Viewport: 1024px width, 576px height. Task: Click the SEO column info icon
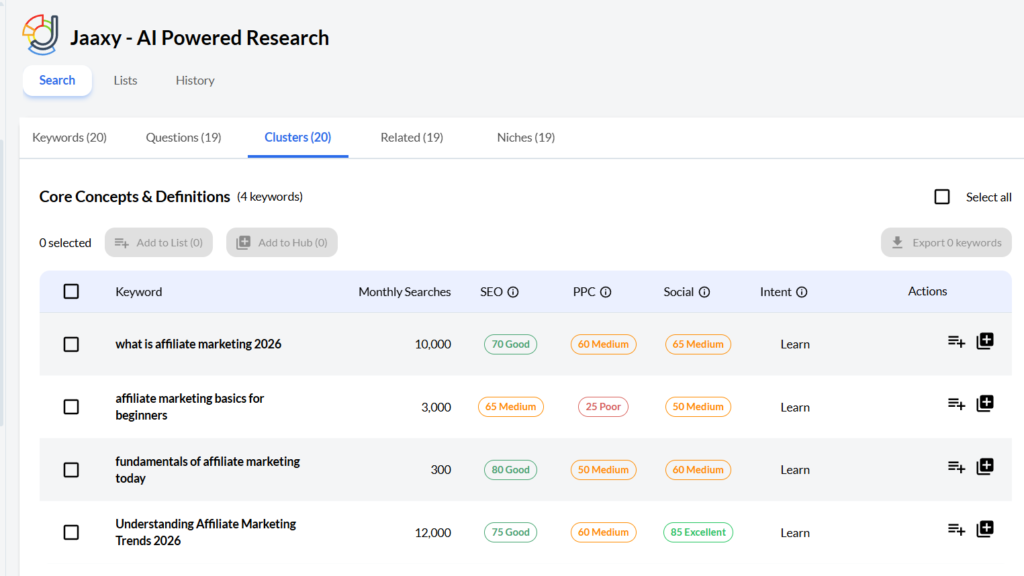pos(513,293)
